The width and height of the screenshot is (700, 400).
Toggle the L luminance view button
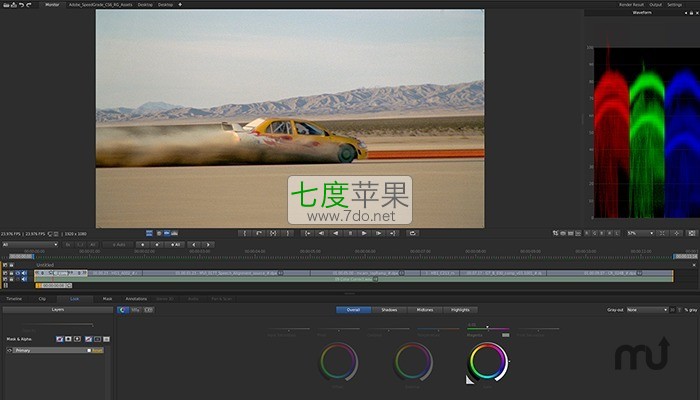(617, 233)
